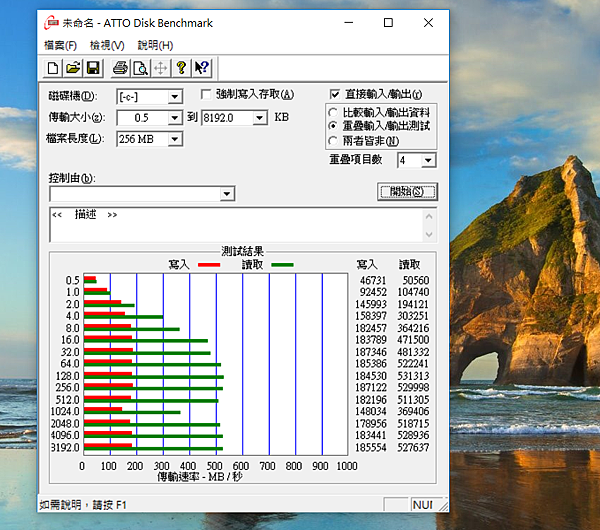The width and height of the screenshot is (600, 530).
Task: Click the write value 92452
Action: [x=373, y=292]
